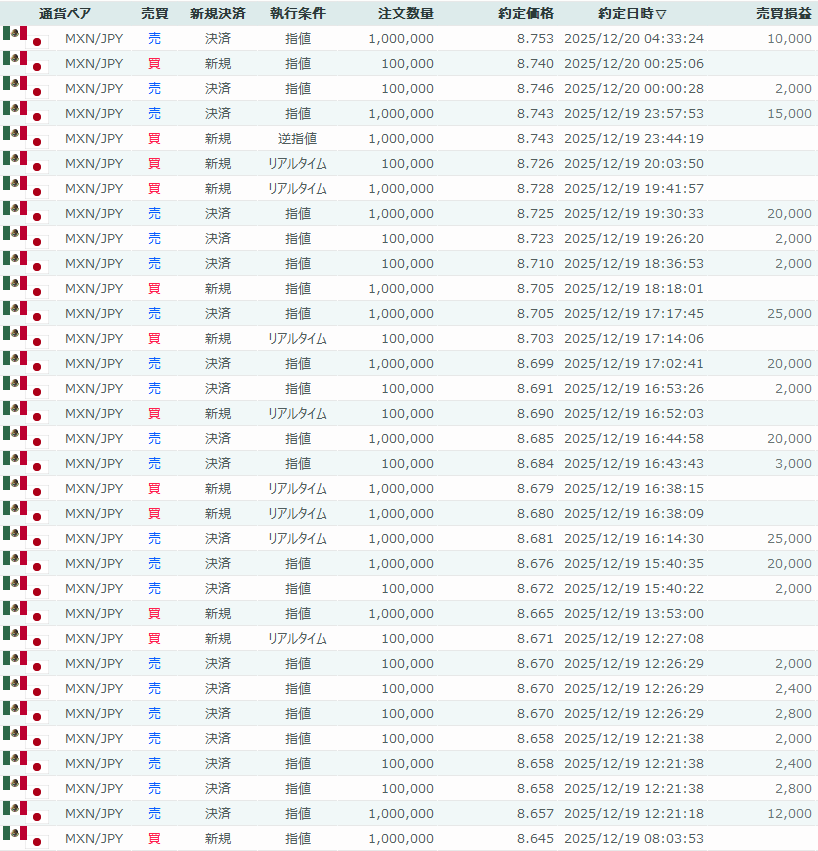Sort by the 約定価格 column header

[x=525, y=14]
